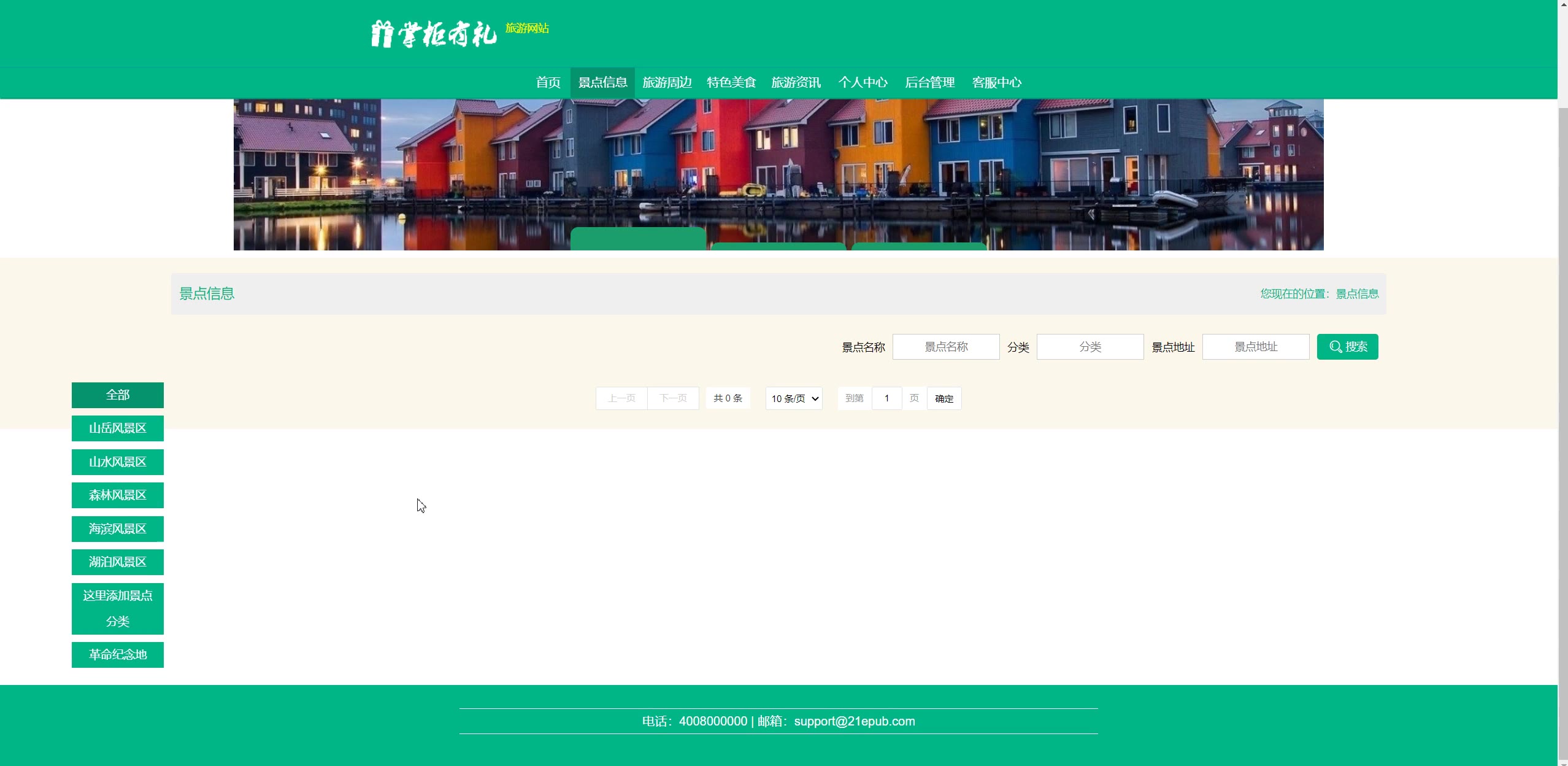1568x766 pixels.
Task: Select the 全部 category filter
Action: pyautogui.click(x=118, y=395)
